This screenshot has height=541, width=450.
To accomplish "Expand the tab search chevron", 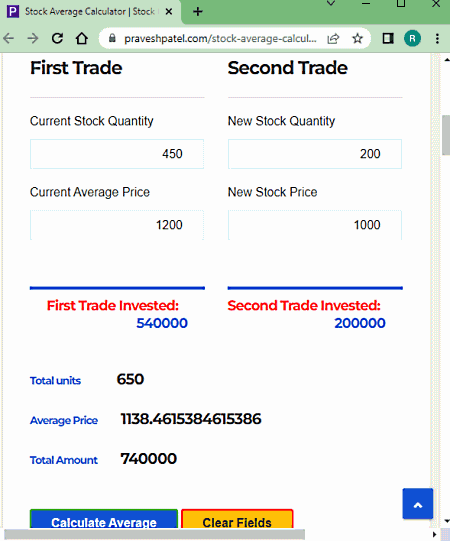I will tap(331, 3).
